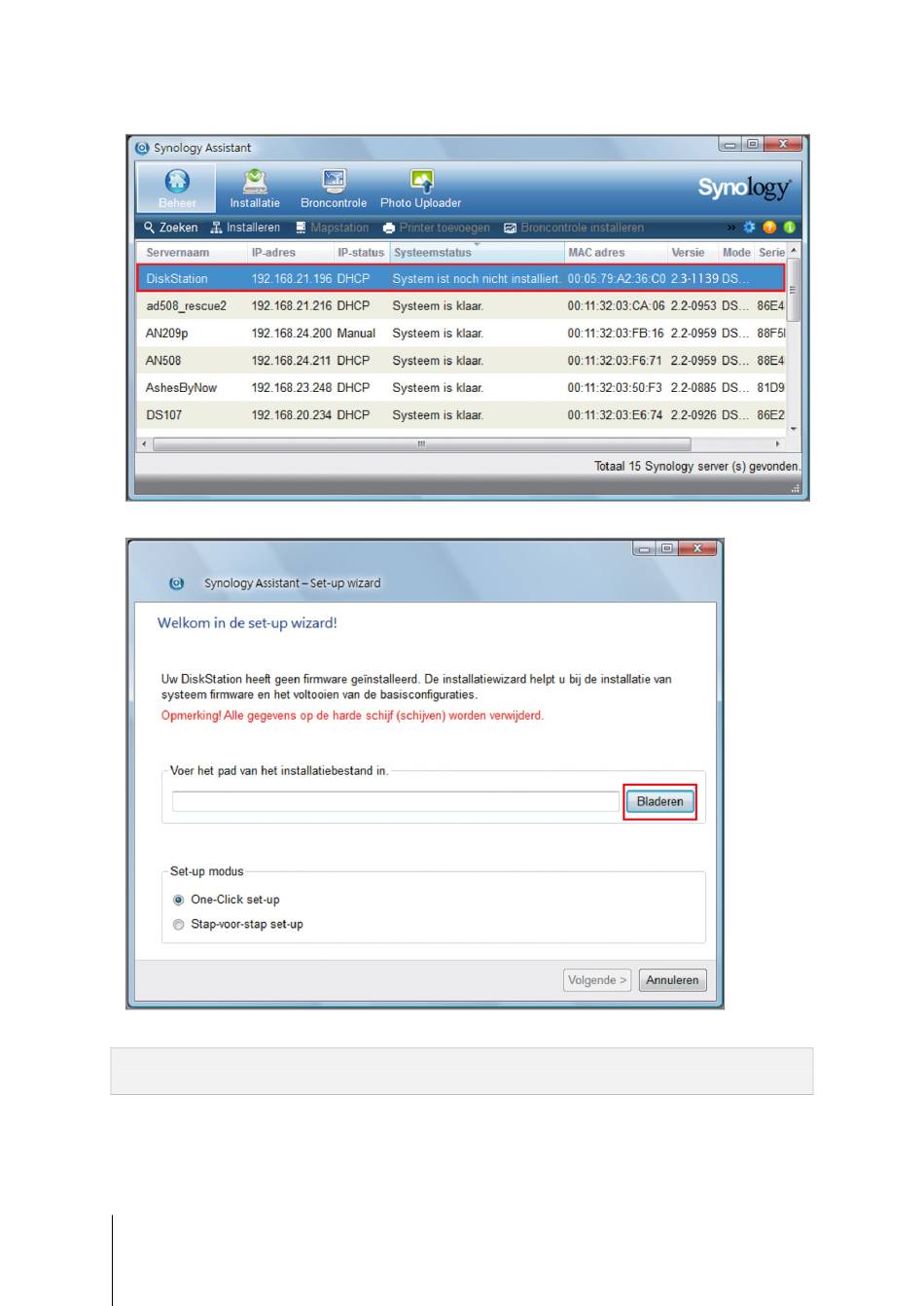Click the Bladeren browse button
Screen dimensions: 924x1306
click(x=659, y=801)
